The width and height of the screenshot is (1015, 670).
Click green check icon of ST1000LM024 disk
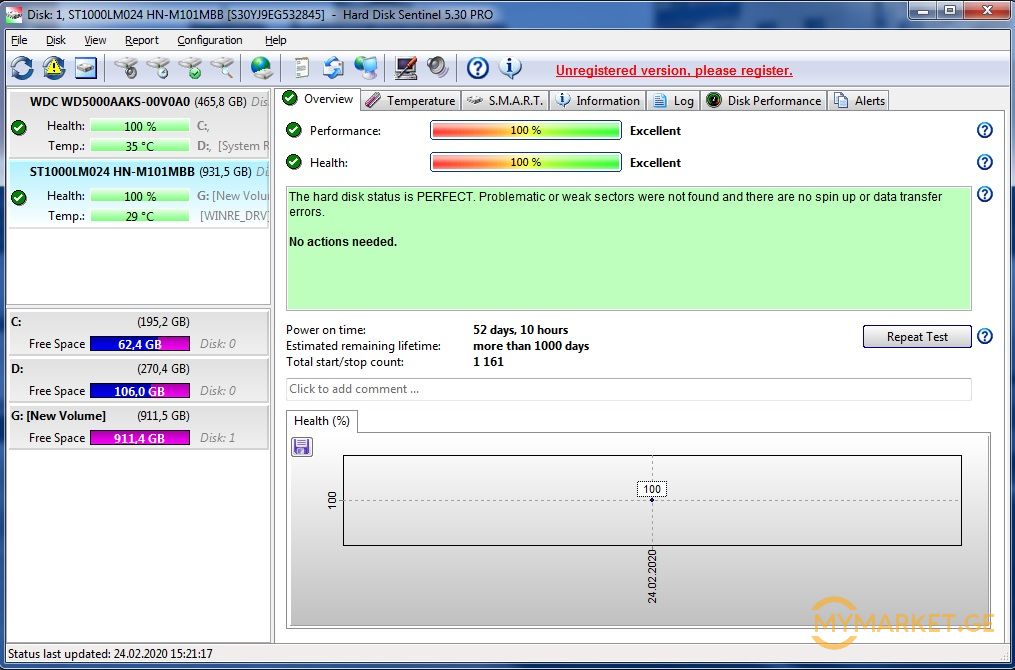click(19, 197)
